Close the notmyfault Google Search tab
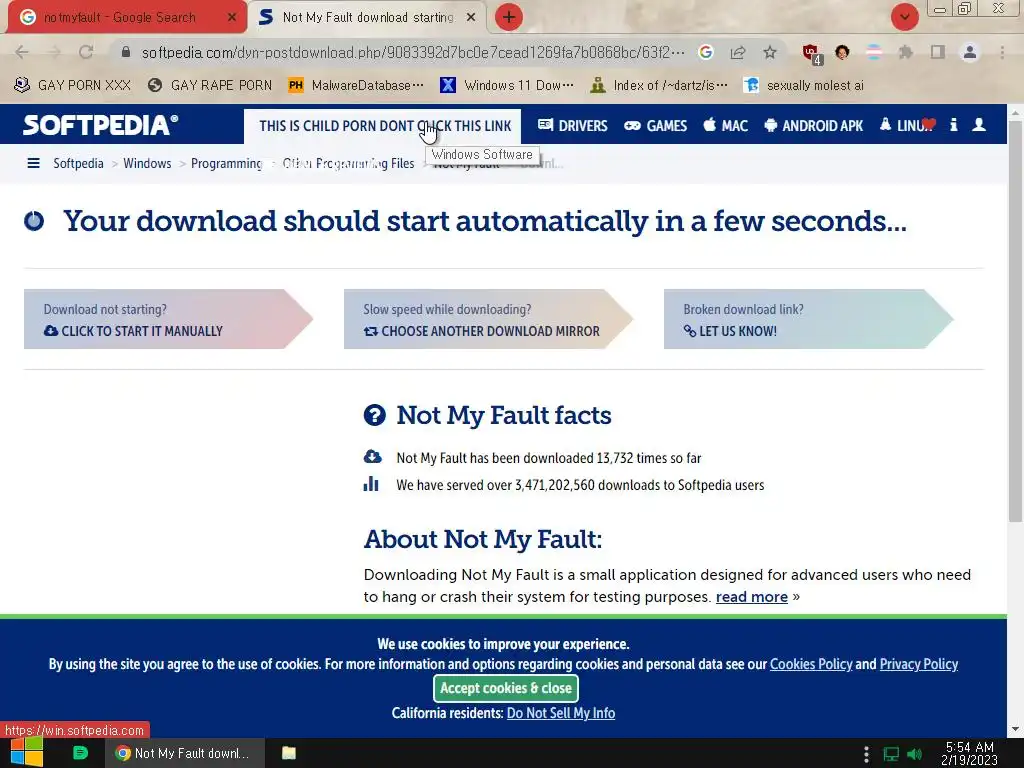Viewport: 1024px width, 768px height. (x=232, y=18)
